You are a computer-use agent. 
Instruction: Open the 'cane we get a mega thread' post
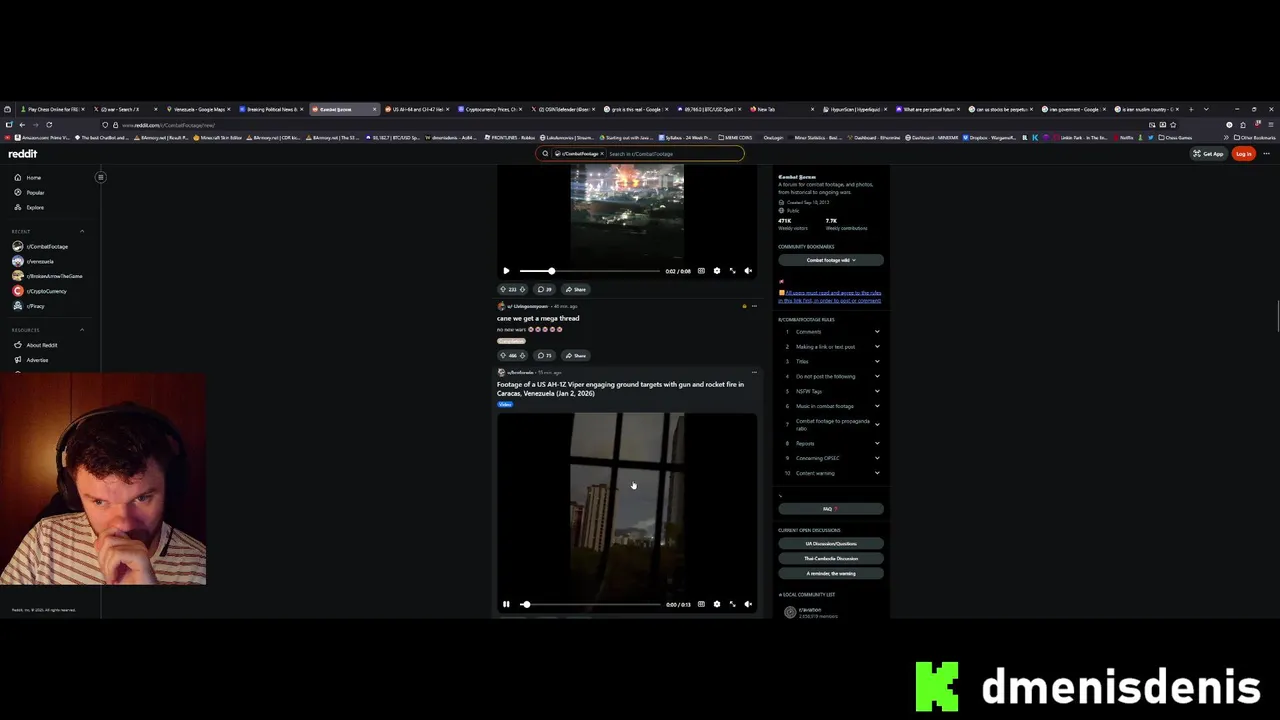[538, 318]
